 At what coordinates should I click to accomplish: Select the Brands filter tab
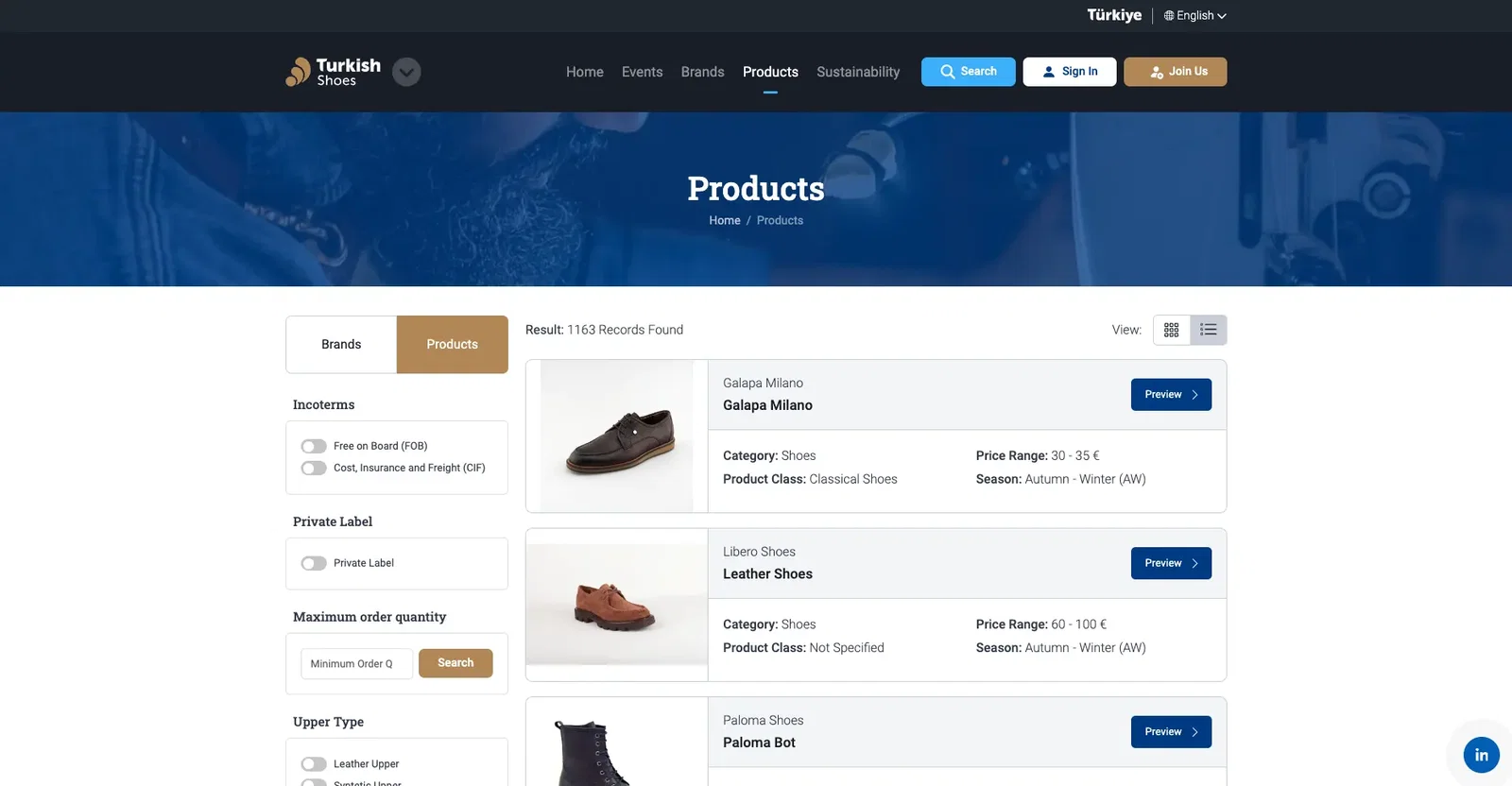coord(341,345)
